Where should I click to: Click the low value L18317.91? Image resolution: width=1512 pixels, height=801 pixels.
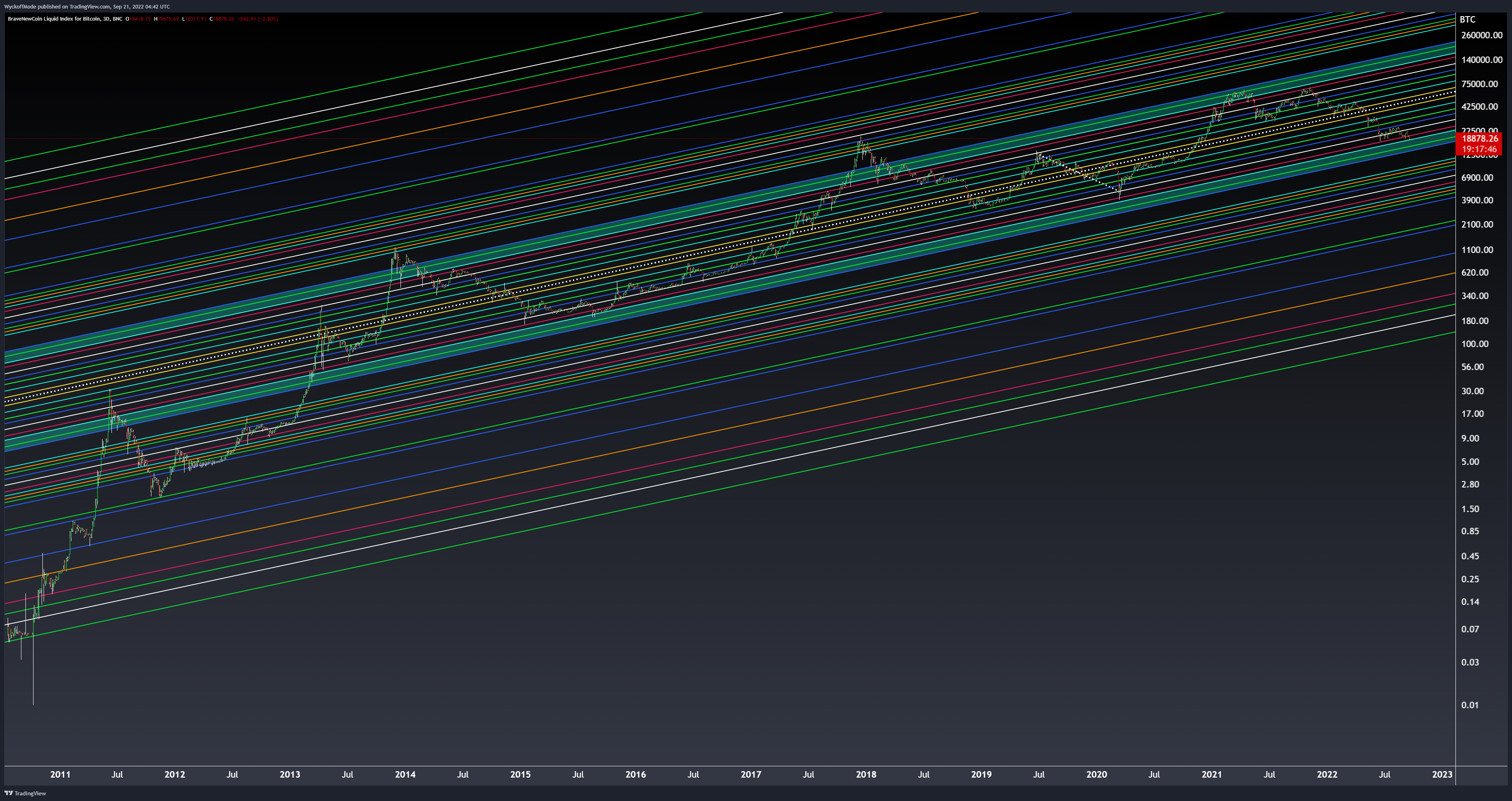[x=194, y=19]
